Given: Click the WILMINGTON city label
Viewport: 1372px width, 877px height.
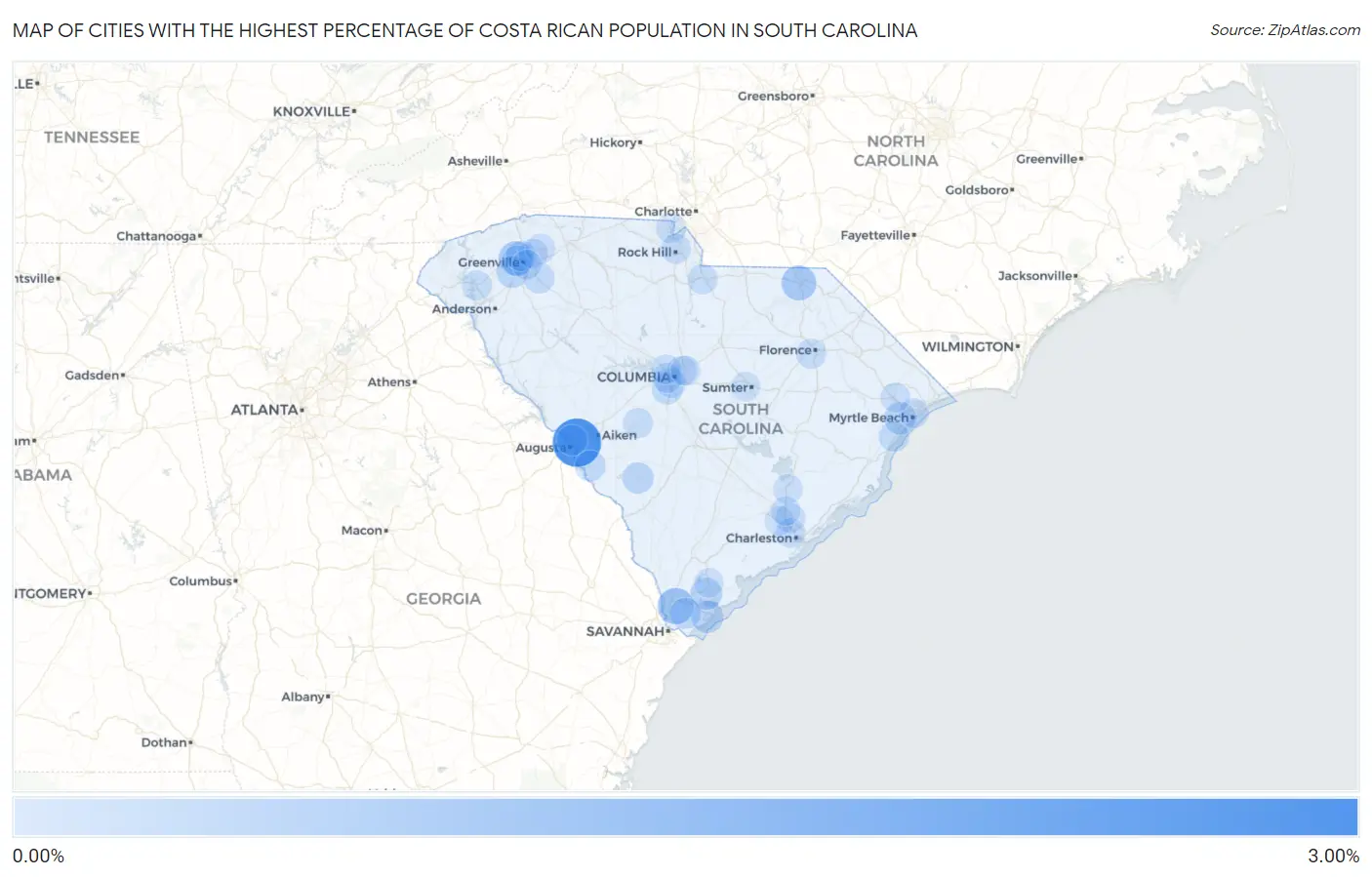Looking at the screenshot, I should pyautogui.click(x=968, y=346).
